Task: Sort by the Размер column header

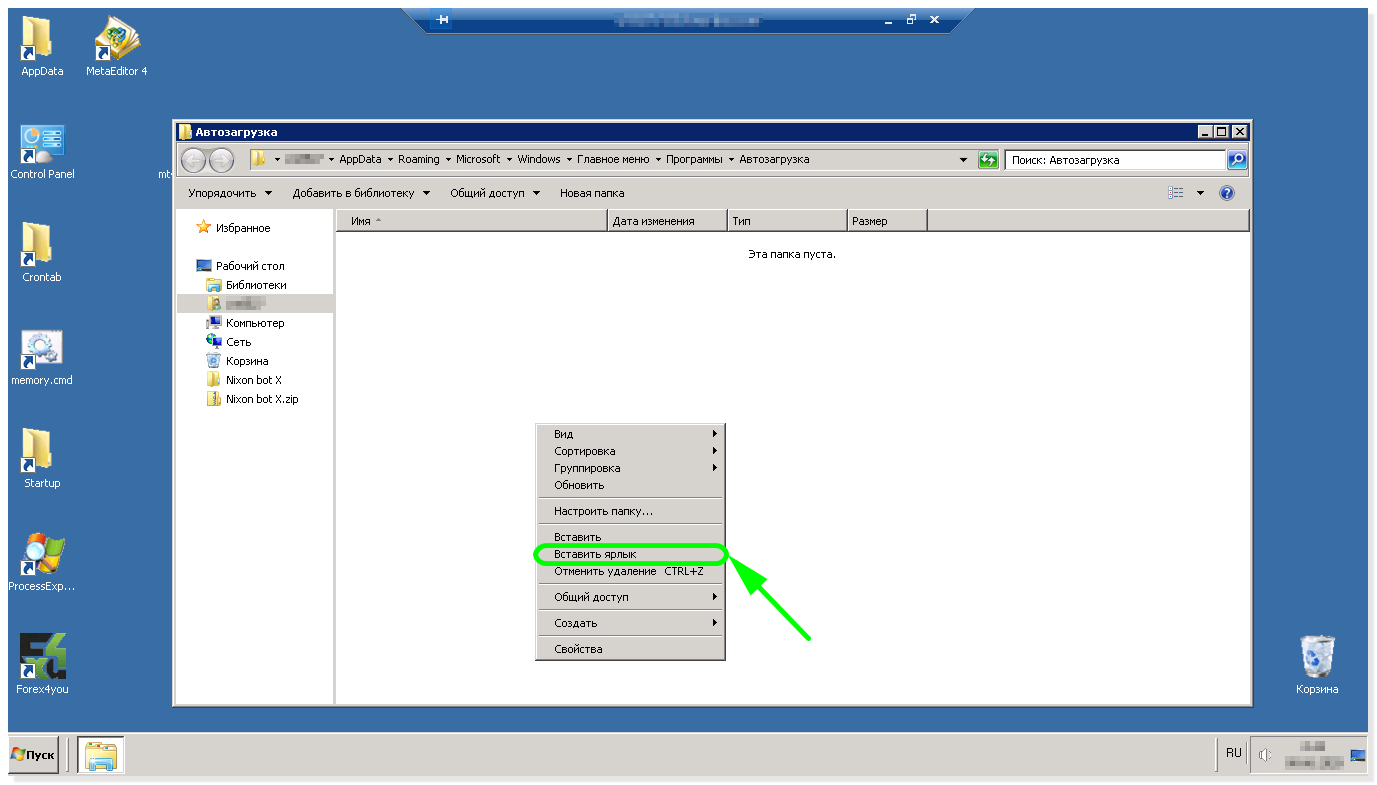Action: (888, 221)
